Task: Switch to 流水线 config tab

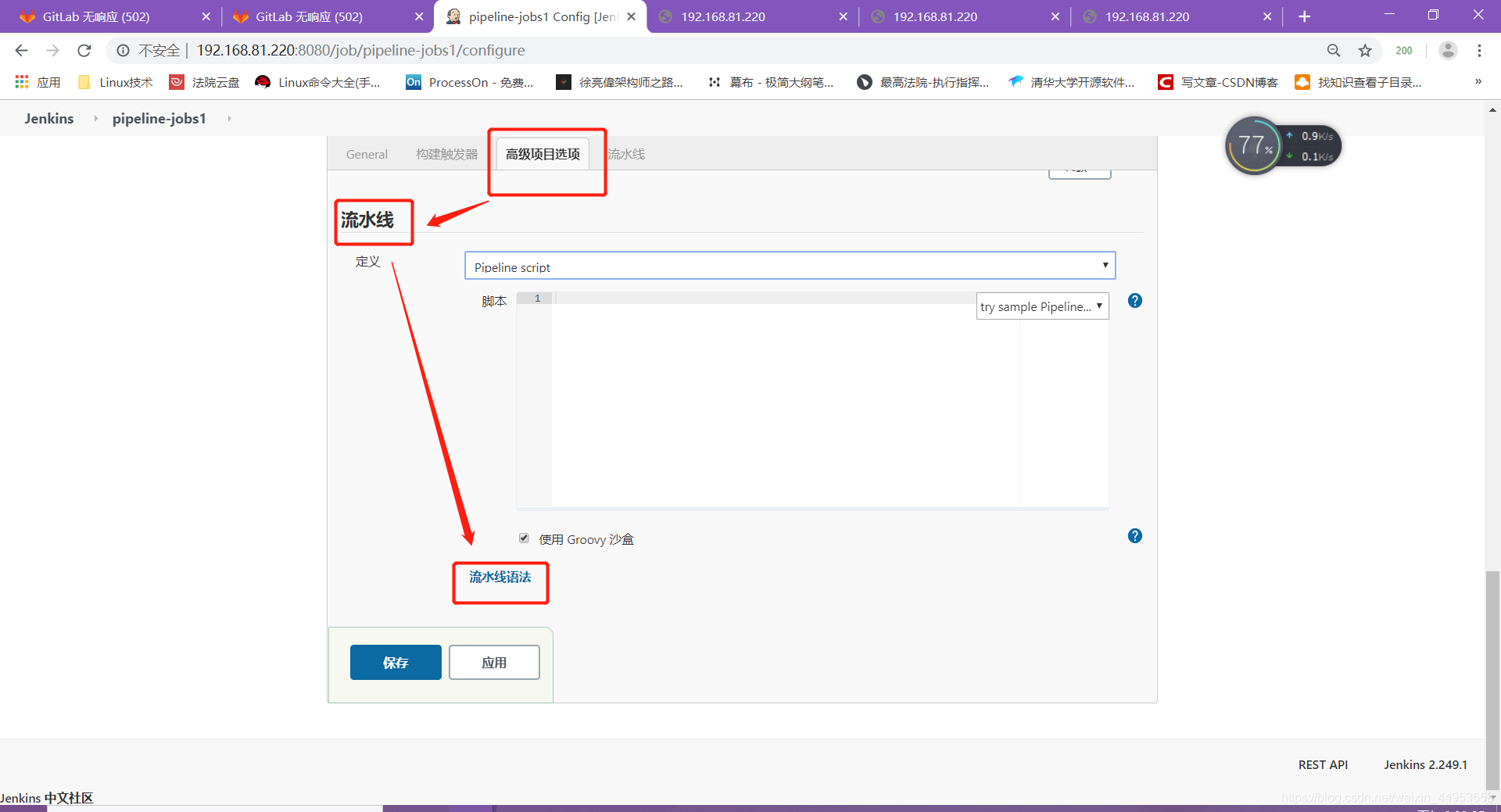Action: [626, 155]
